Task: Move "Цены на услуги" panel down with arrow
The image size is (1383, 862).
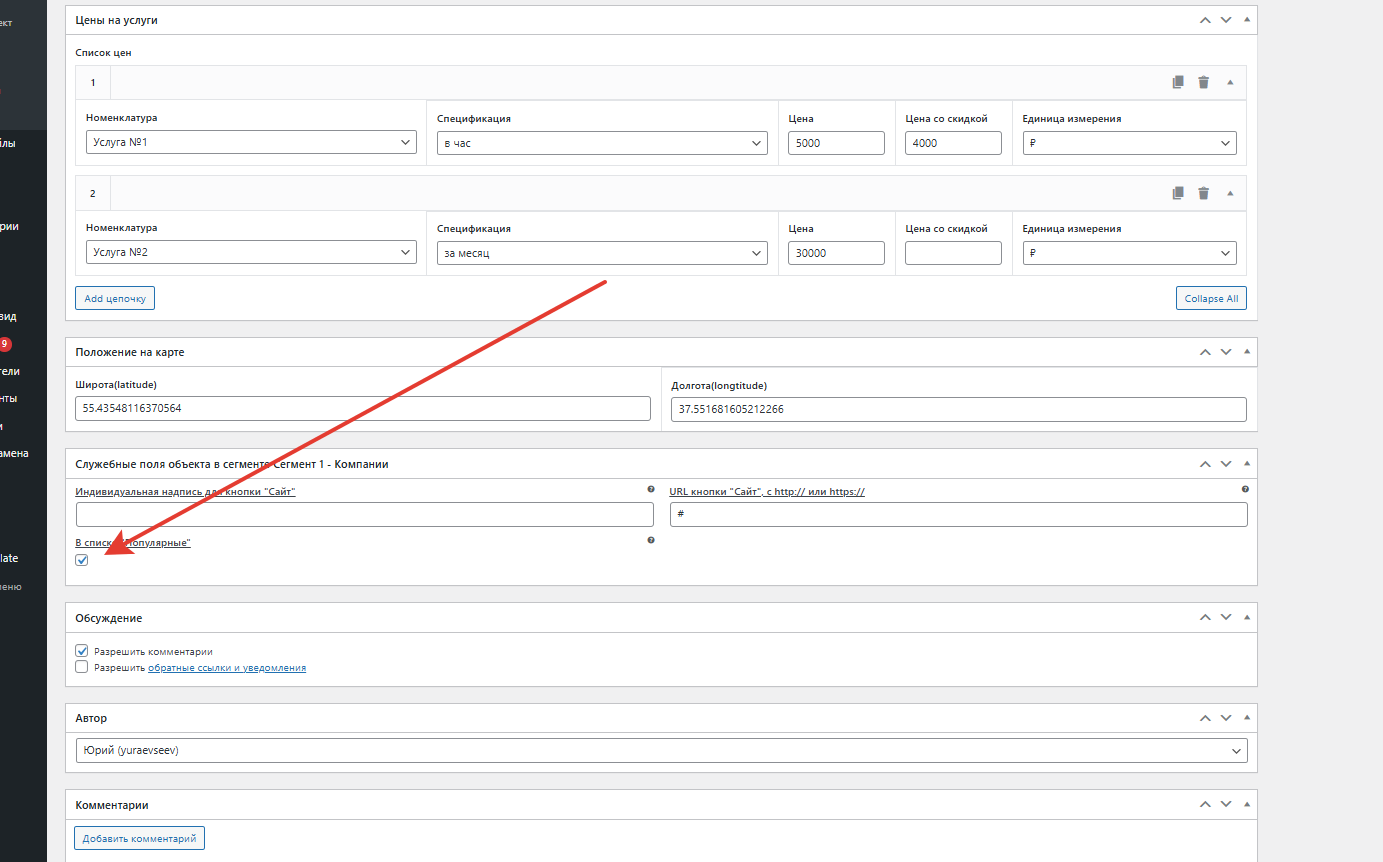Action: 1225,20
